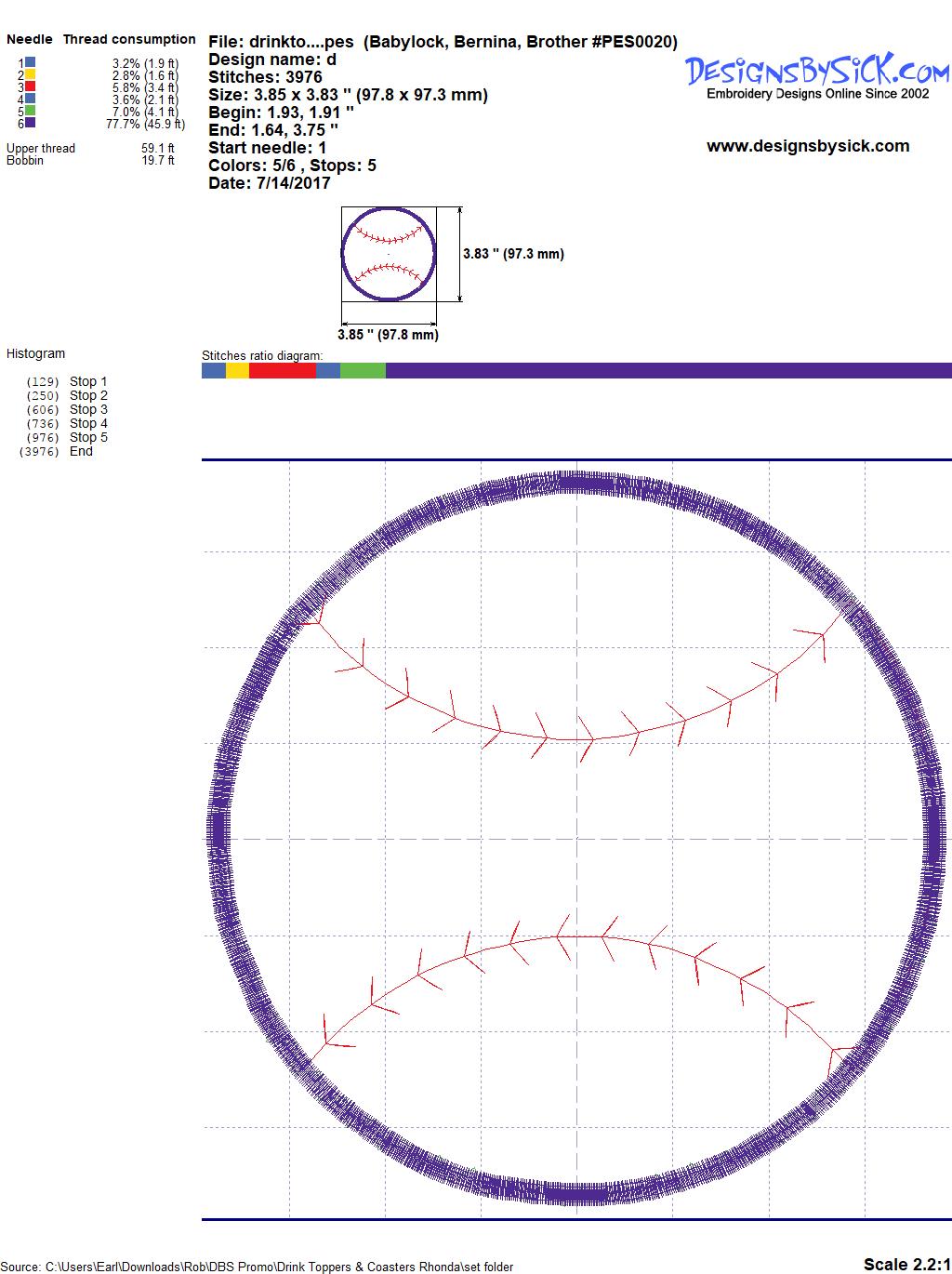Select Stop 3 in the histogram list
Screen dimensions: 952x1274
pos(88,409)
